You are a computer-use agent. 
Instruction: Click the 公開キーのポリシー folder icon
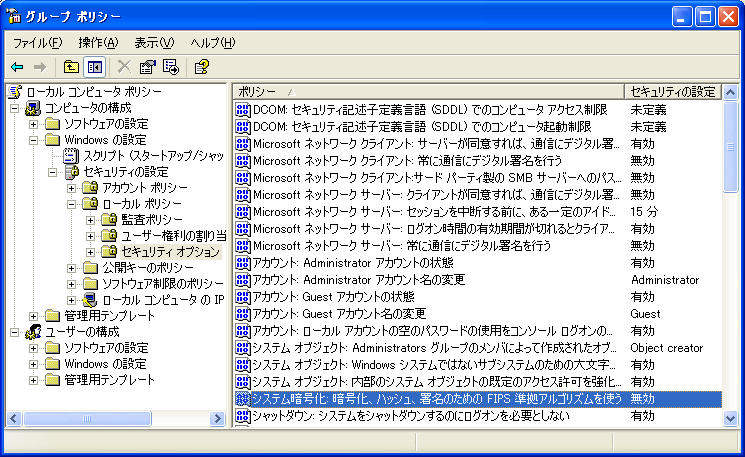[x=90, y=268]
